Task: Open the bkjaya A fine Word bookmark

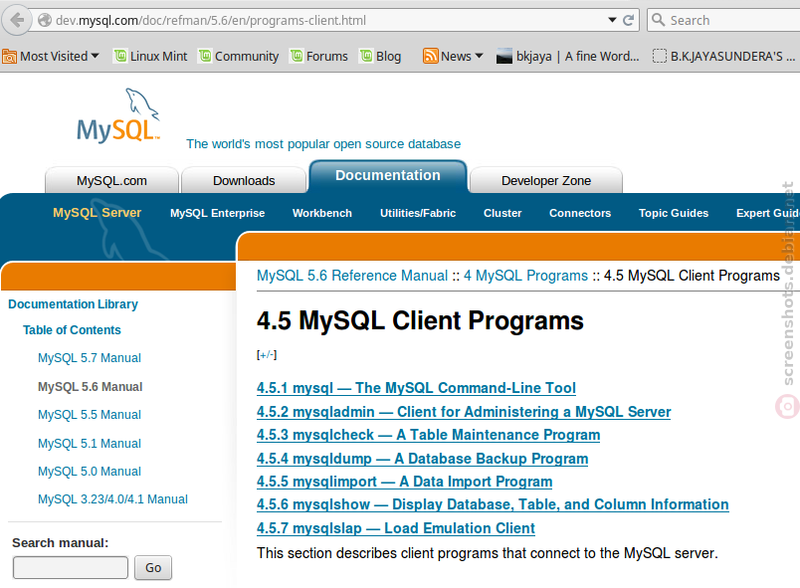Action: point(568,56)
